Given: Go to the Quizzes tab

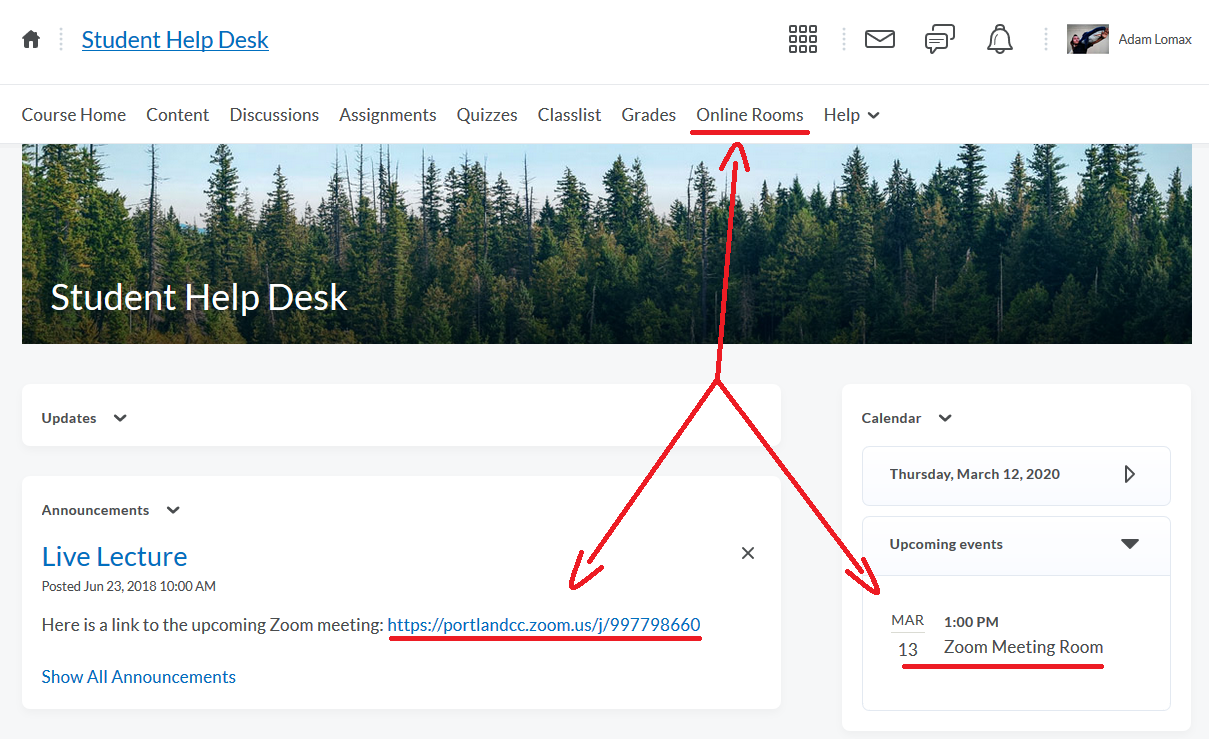Looking at the screenshot, I should [487, 115].
